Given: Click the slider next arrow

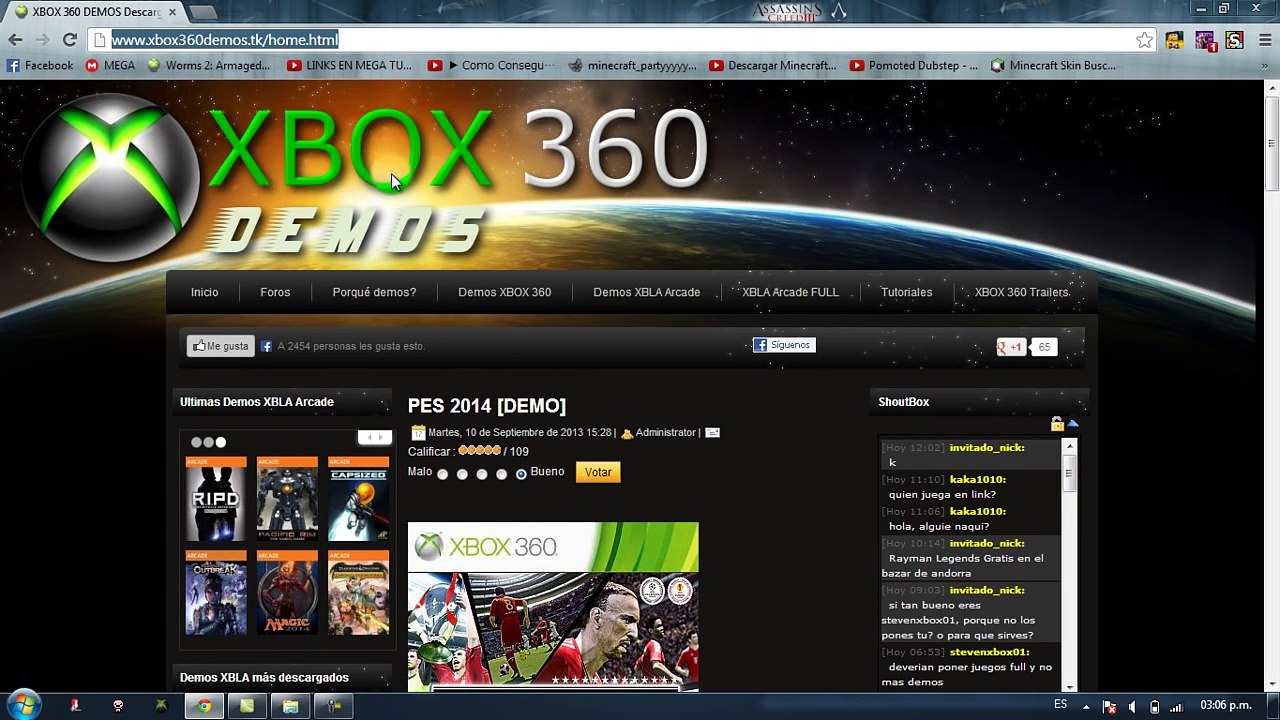Looking at the screenshot, I should point(383,438).
